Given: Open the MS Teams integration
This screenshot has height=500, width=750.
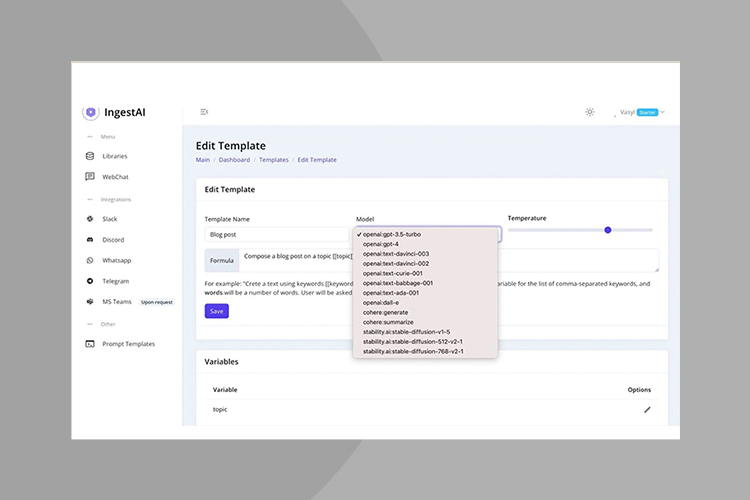Looking at the screenshot, I should pyautogui.click(x=117, y=301).
